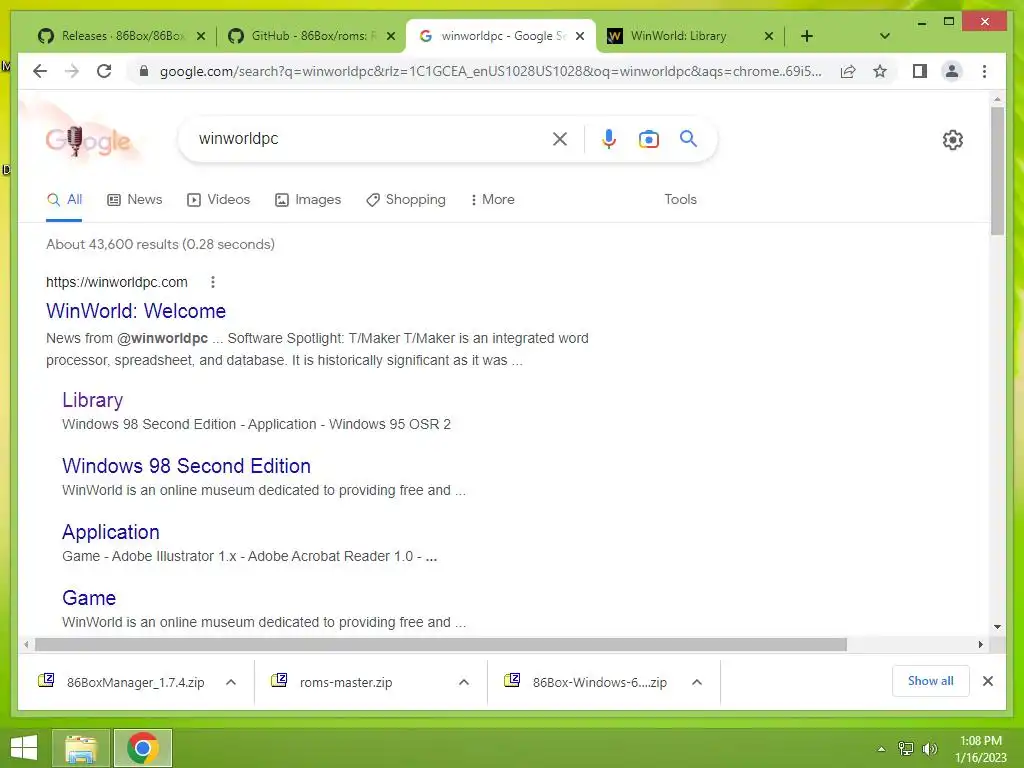The width and height of the screenshot is (1024, 768).
Task: Go forward with the arrow button
Action: (x=72, y=71)
